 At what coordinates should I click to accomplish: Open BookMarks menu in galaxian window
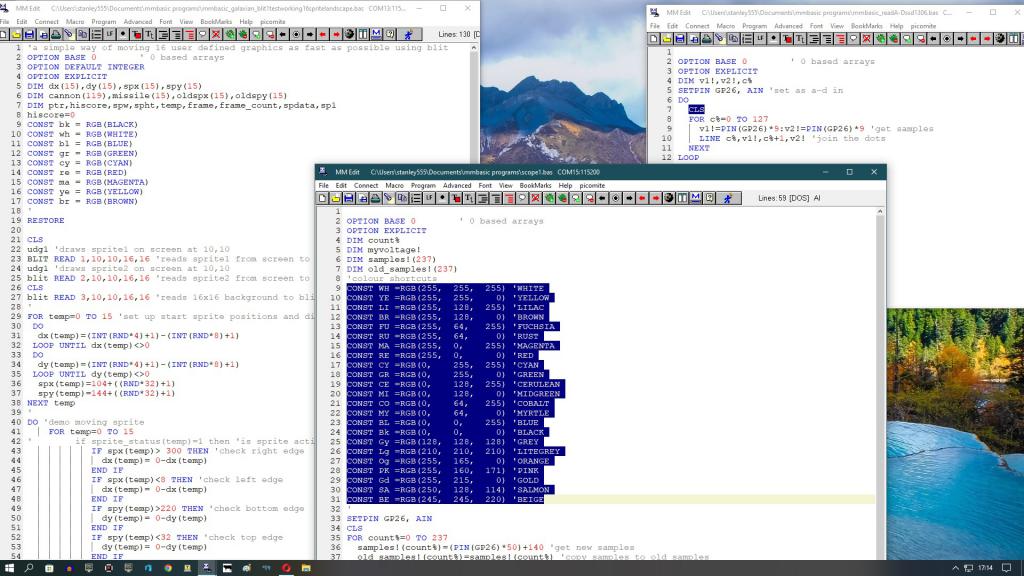coord(215,21)
